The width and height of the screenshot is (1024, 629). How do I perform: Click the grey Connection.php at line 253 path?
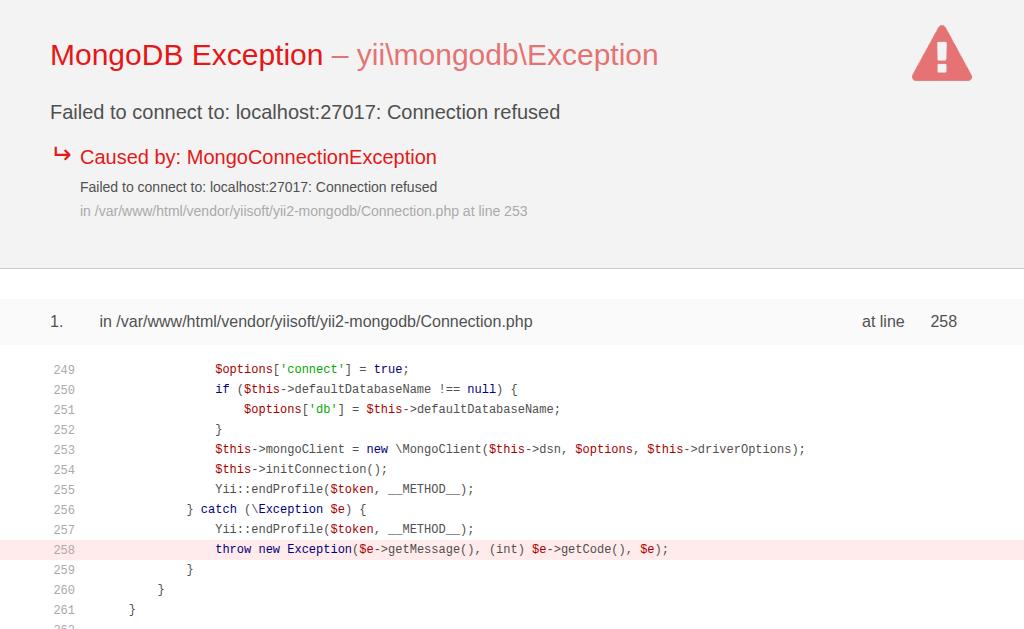[x=304, y=212]
